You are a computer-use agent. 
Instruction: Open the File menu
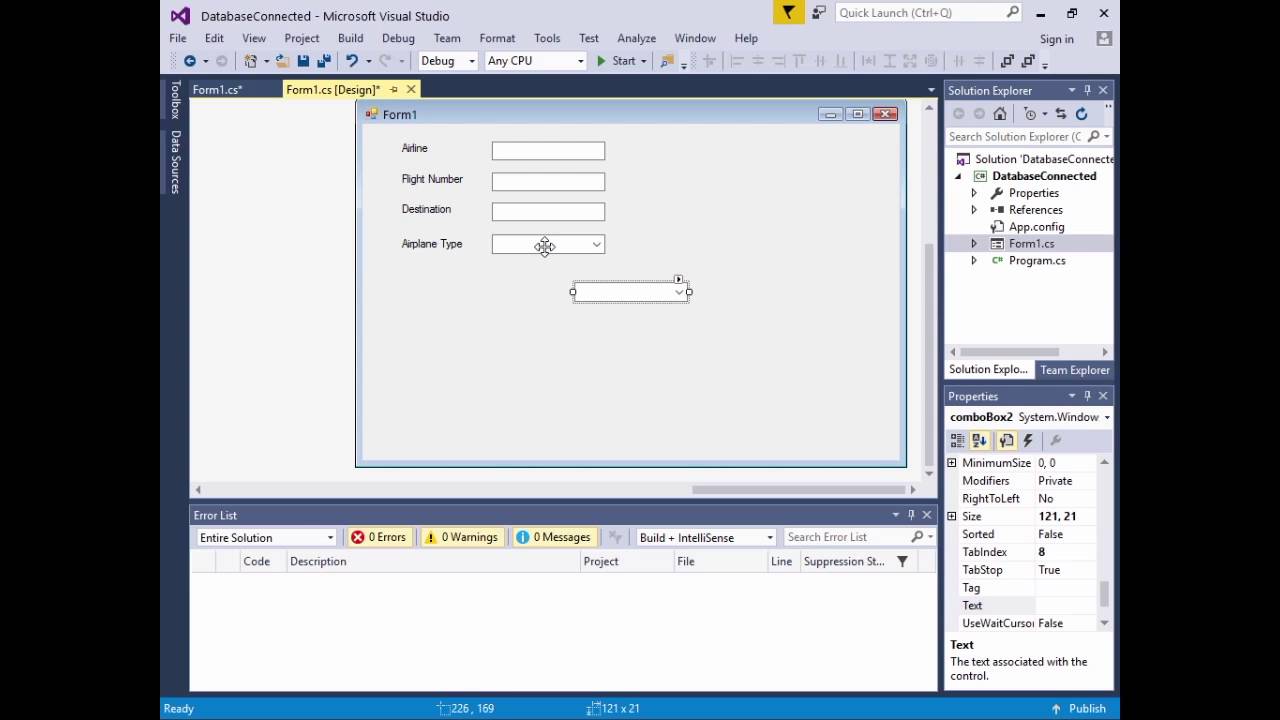[177, 38]
